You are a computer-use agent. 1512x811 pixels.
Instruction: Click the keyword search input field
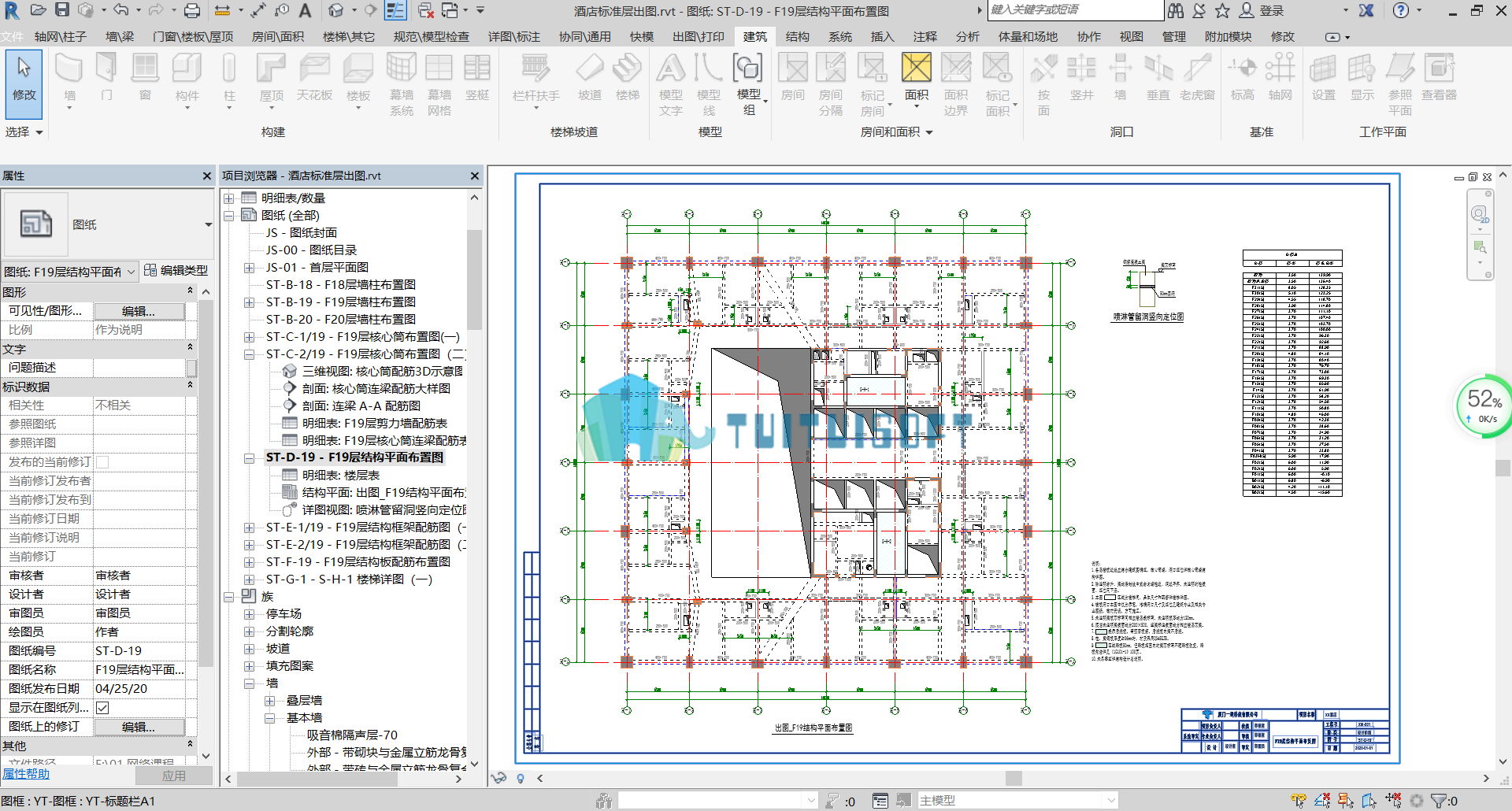coord(1076,10)
